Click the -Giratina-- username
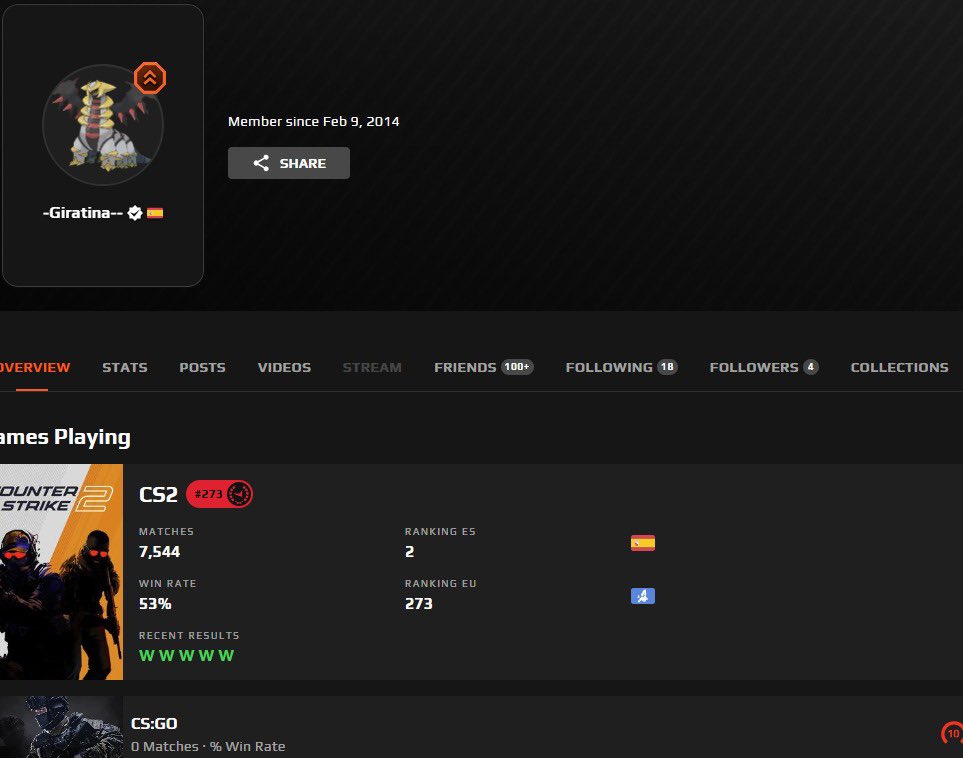 tap(82, 213)
